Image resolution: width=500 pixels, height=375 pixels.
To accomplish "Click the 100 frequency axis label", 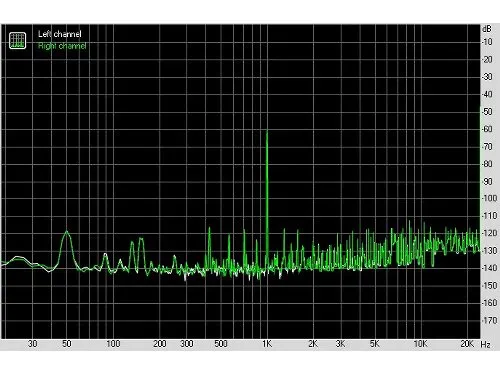I will point(113,344).
